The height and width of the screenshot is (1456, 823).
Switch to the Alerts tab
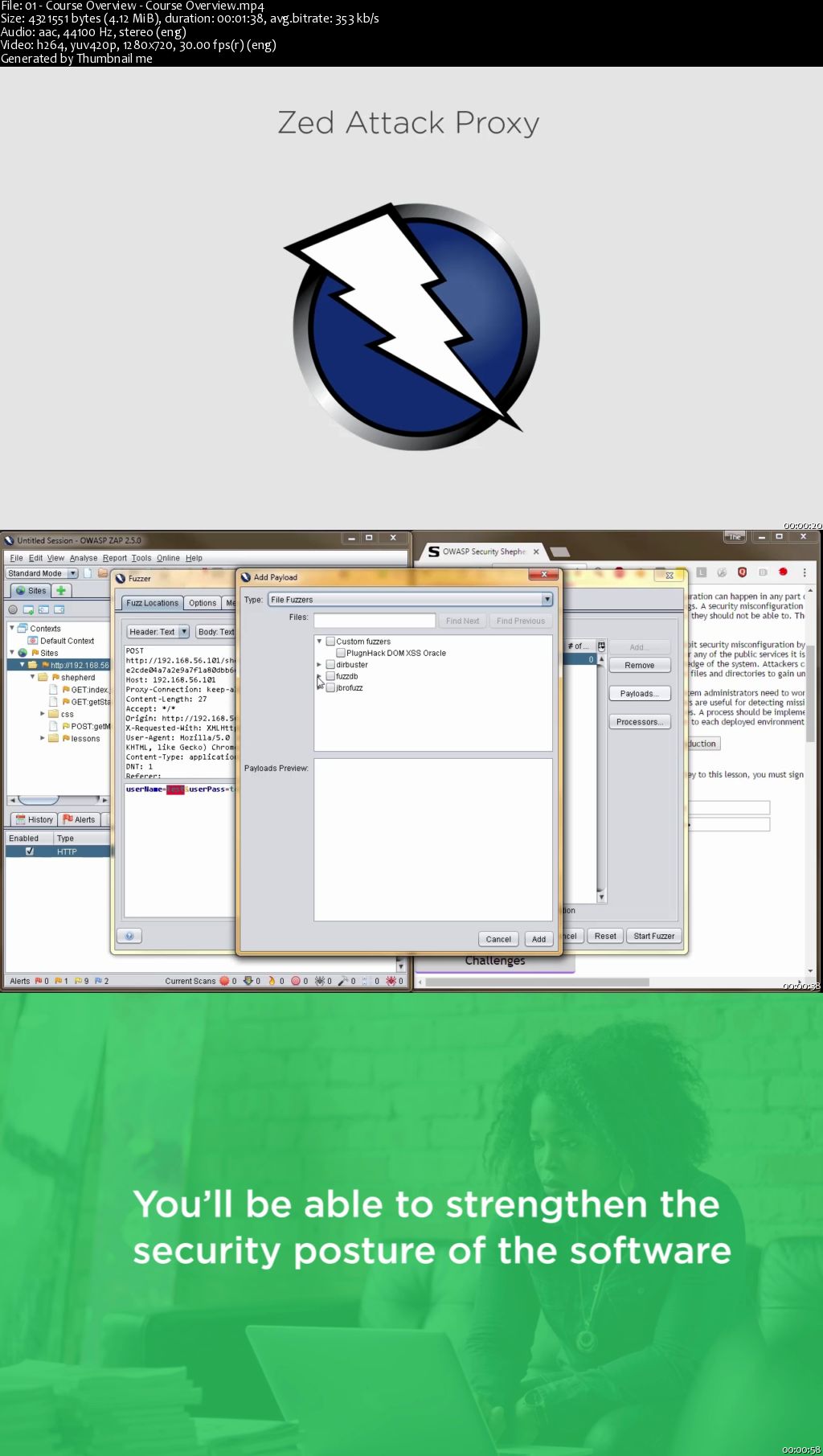click(79, 819)
